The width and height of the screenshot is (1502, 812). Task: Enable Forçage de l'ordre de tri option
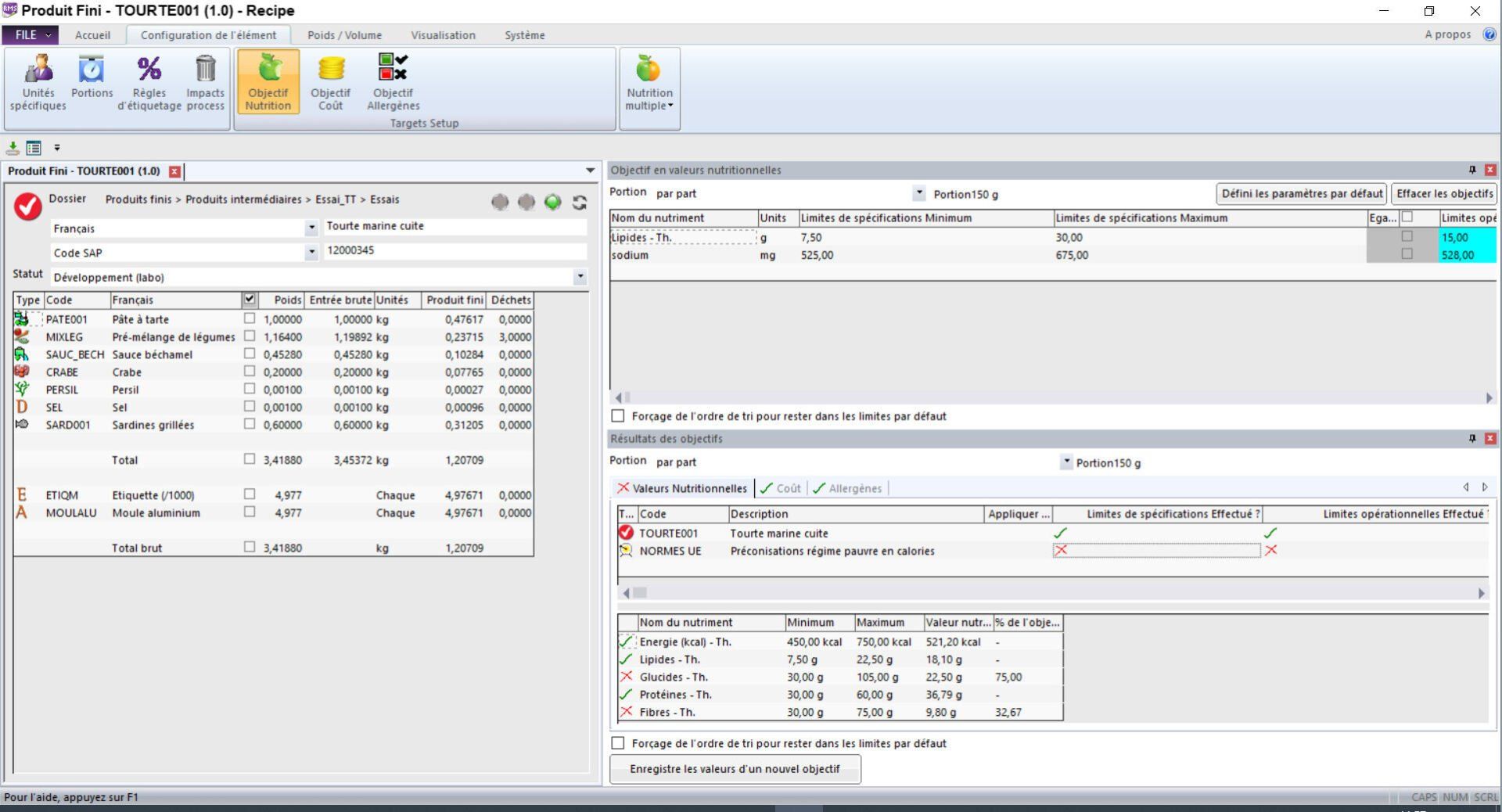(x=617, y=416)
